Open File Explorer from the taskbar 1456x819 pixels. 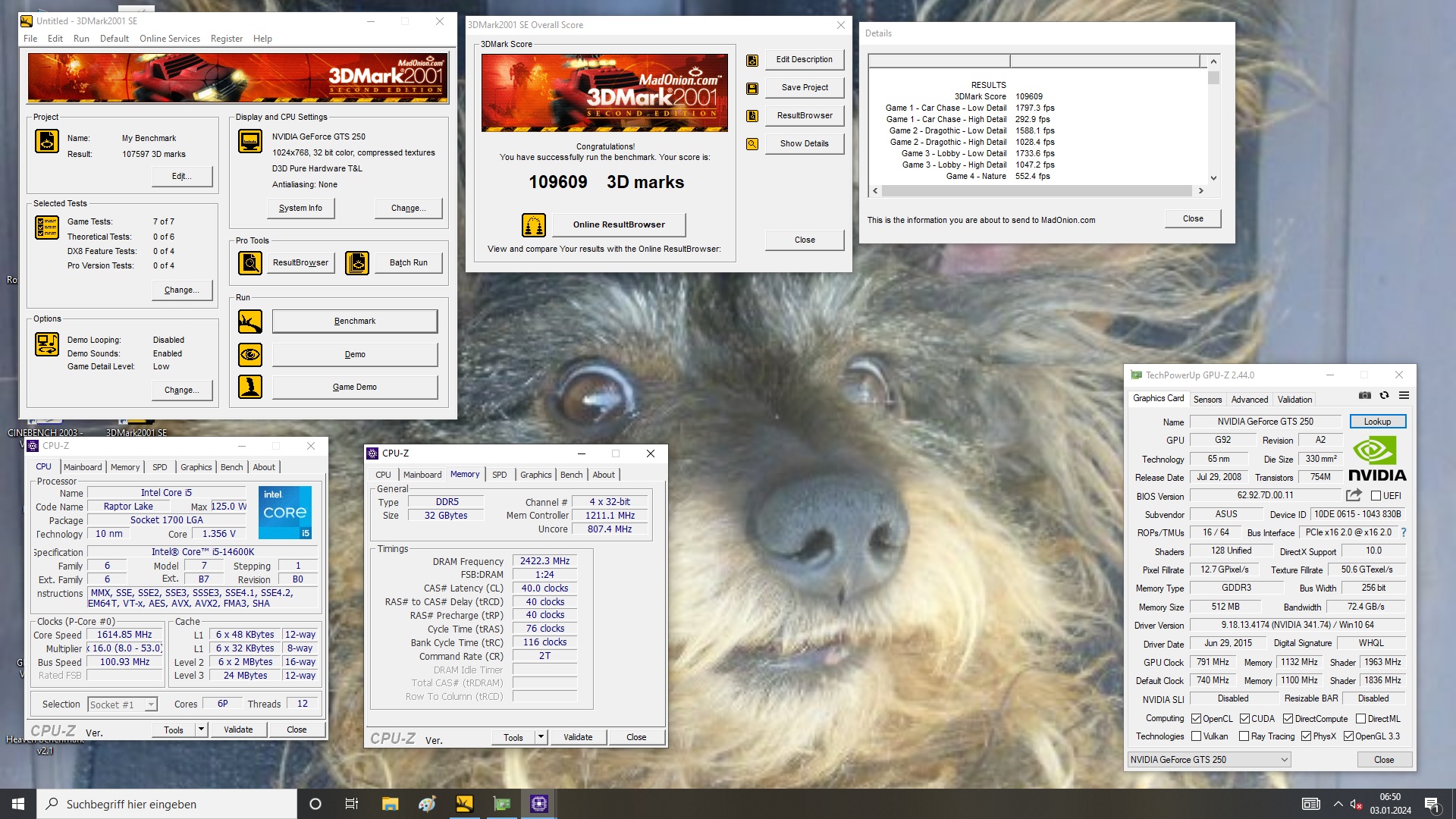click(390, 804)
